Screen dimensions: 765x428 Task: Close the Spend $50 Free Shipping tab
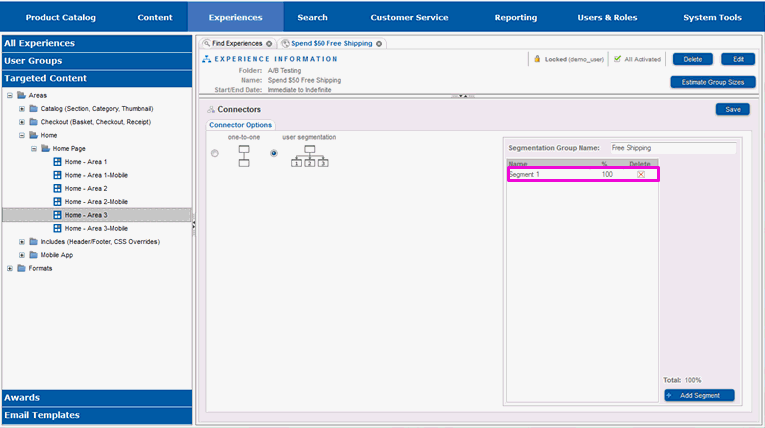point(379,44)
